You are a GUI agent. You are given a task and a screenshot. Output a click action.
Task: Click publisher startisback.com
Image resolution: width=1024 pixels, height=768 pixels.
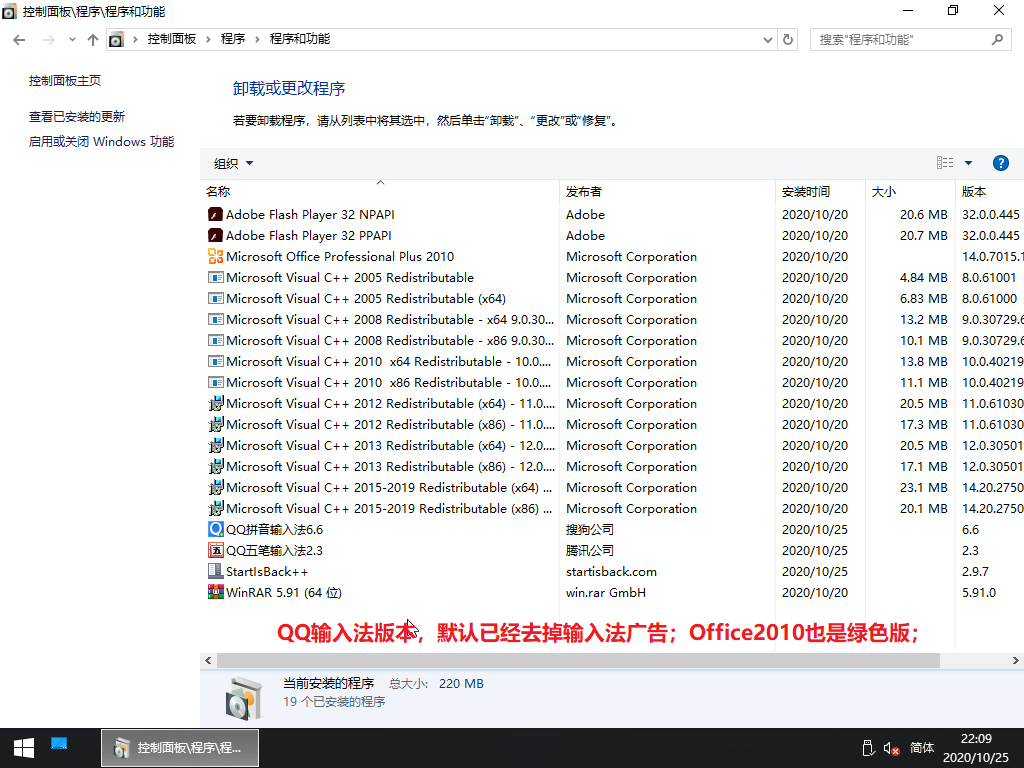(x=611, y=571)
